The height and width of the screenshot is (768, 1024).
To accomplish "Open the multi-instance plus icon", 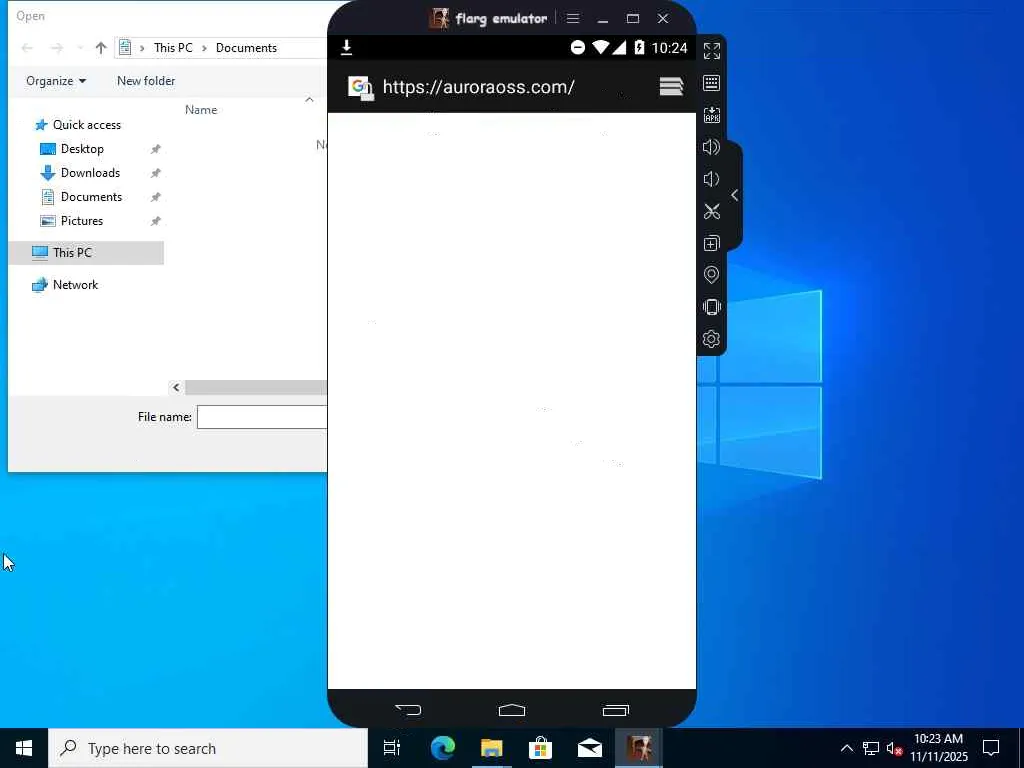I will coord(711,243).
